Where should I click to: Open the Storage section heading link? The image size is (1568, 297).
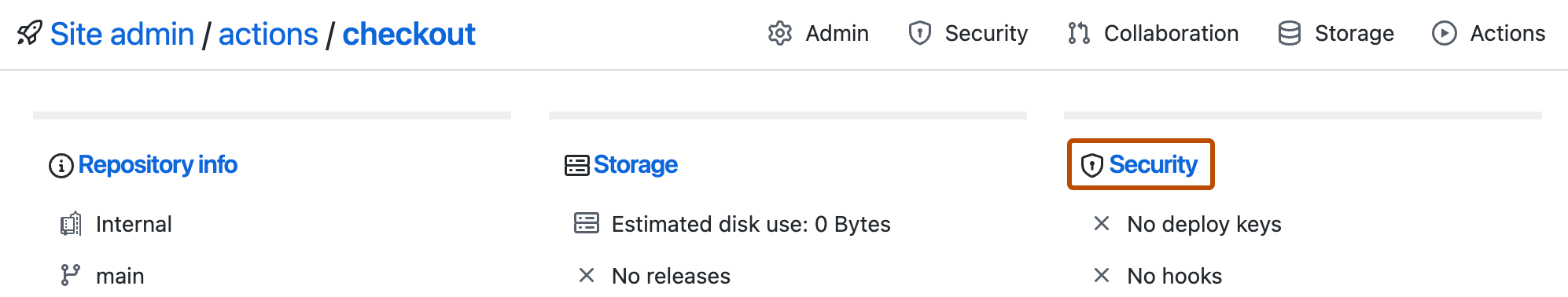point(635,165)
